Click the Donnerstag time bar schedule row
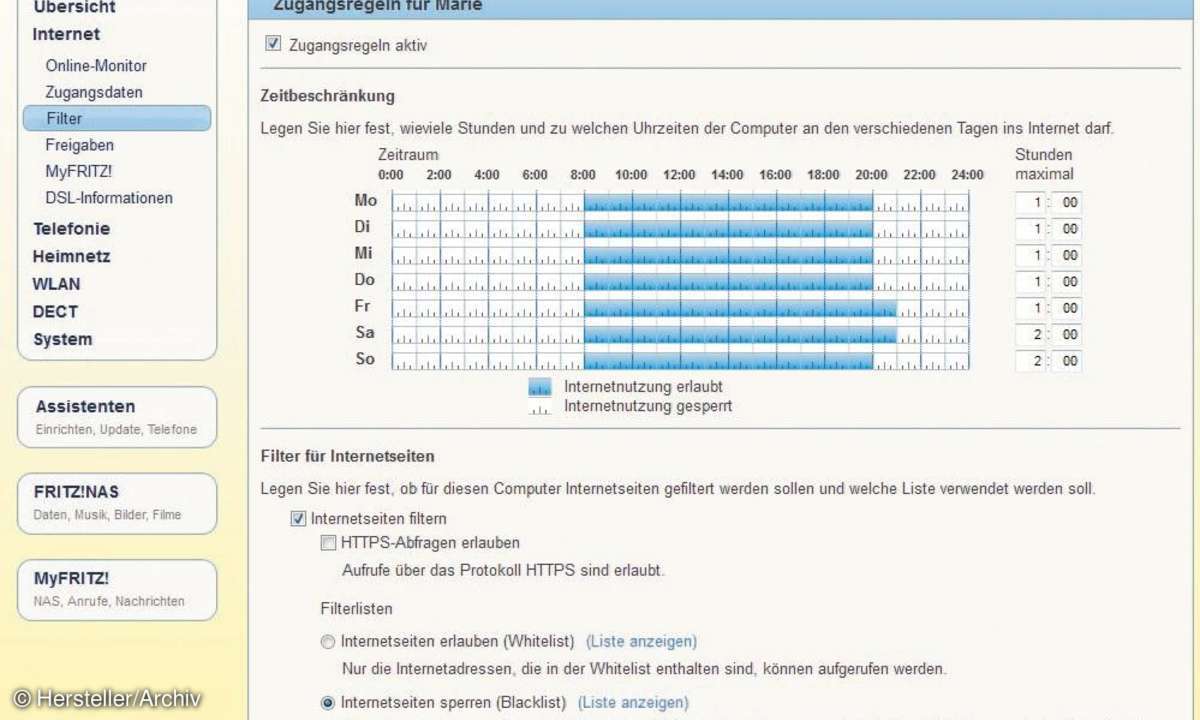The width and height of the screenshot is (1200, 720). pos(680,282)
